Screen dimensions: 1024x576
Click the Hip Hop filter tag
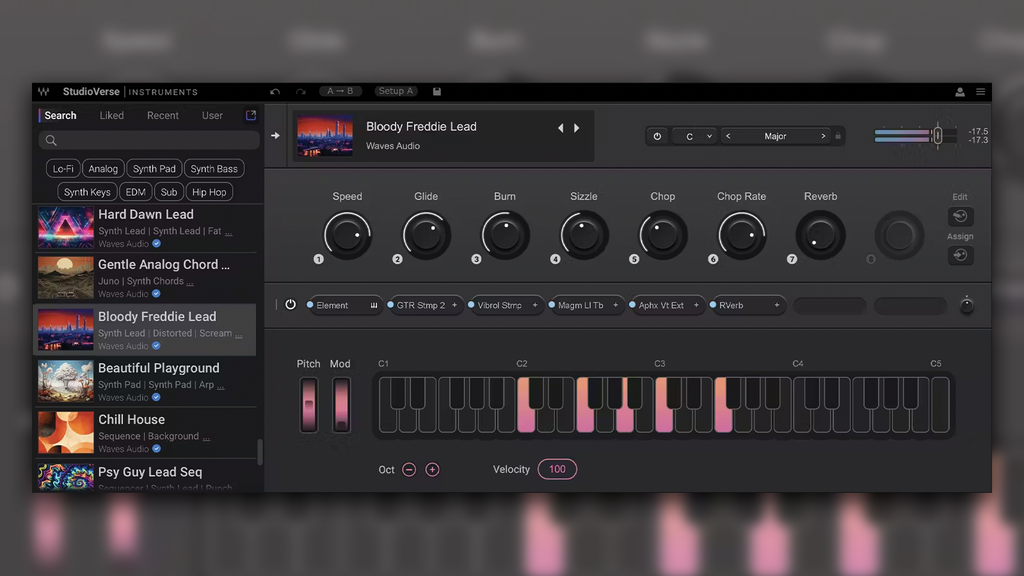click(x=208, y=191)
